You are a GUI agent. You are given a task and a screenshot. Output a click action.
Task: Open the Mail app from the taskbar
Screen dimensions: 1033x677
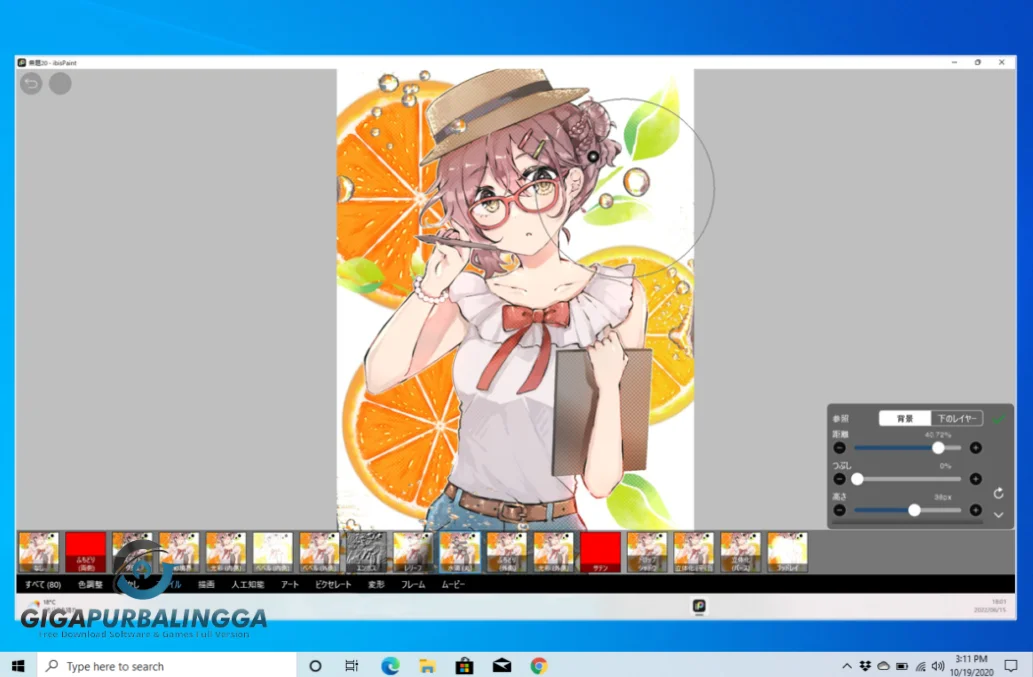click(502, 666)
